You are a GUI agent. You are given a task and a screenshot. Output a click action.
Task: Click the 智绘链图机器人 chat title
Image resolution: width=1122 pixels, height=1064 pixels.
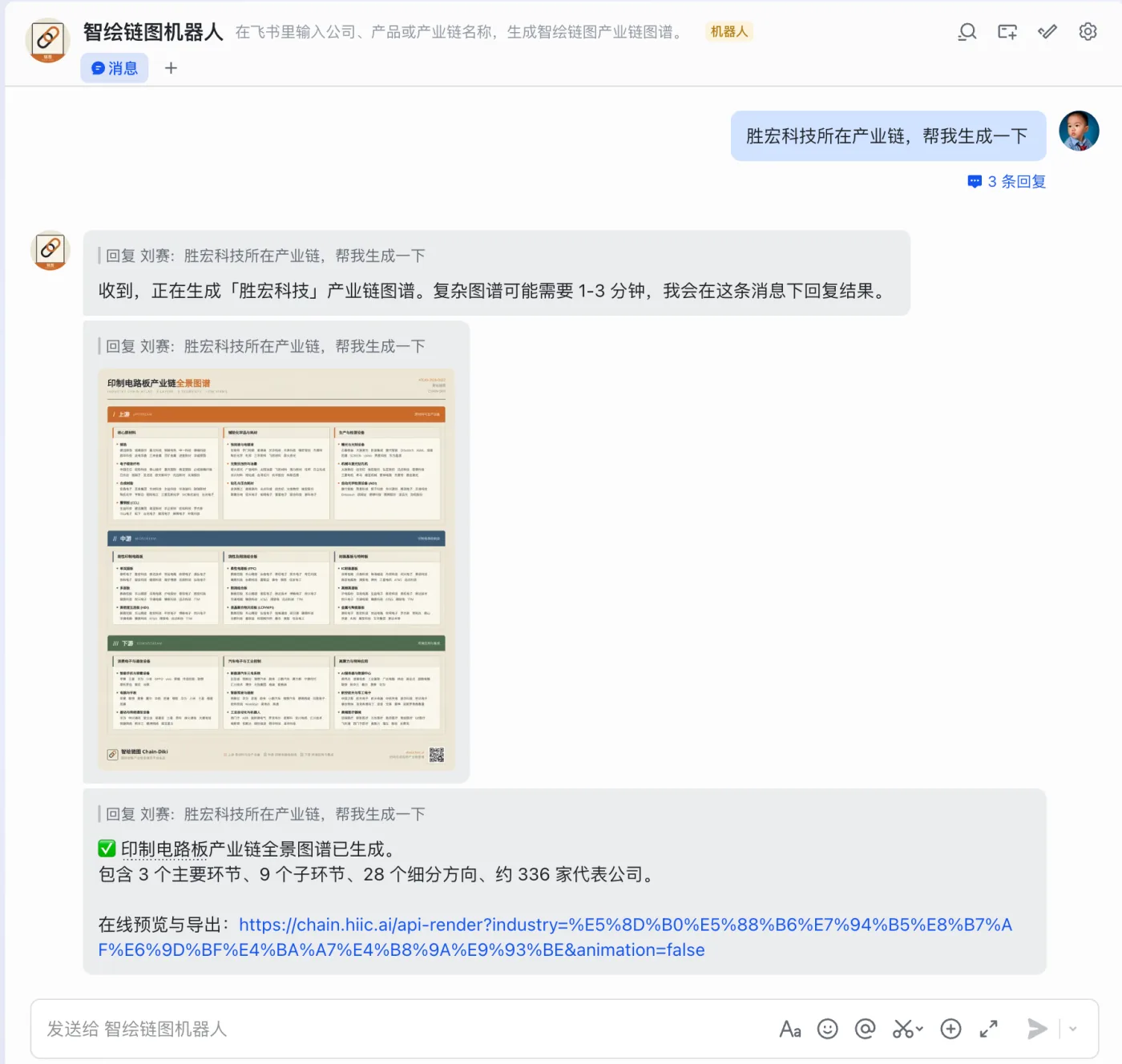click(153, 32)
